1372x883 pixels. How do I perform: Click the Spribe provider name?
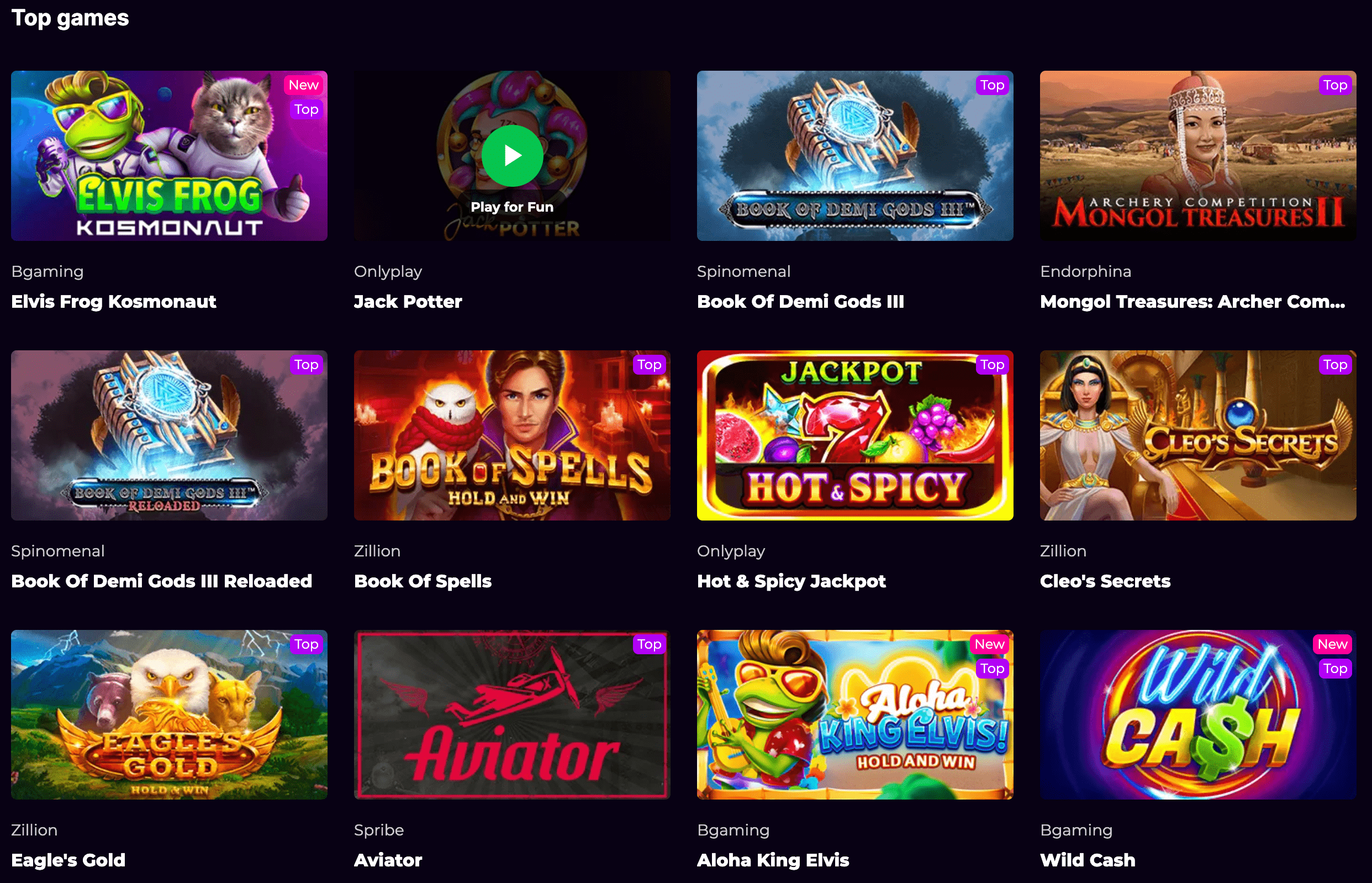[x=379, y=831]
